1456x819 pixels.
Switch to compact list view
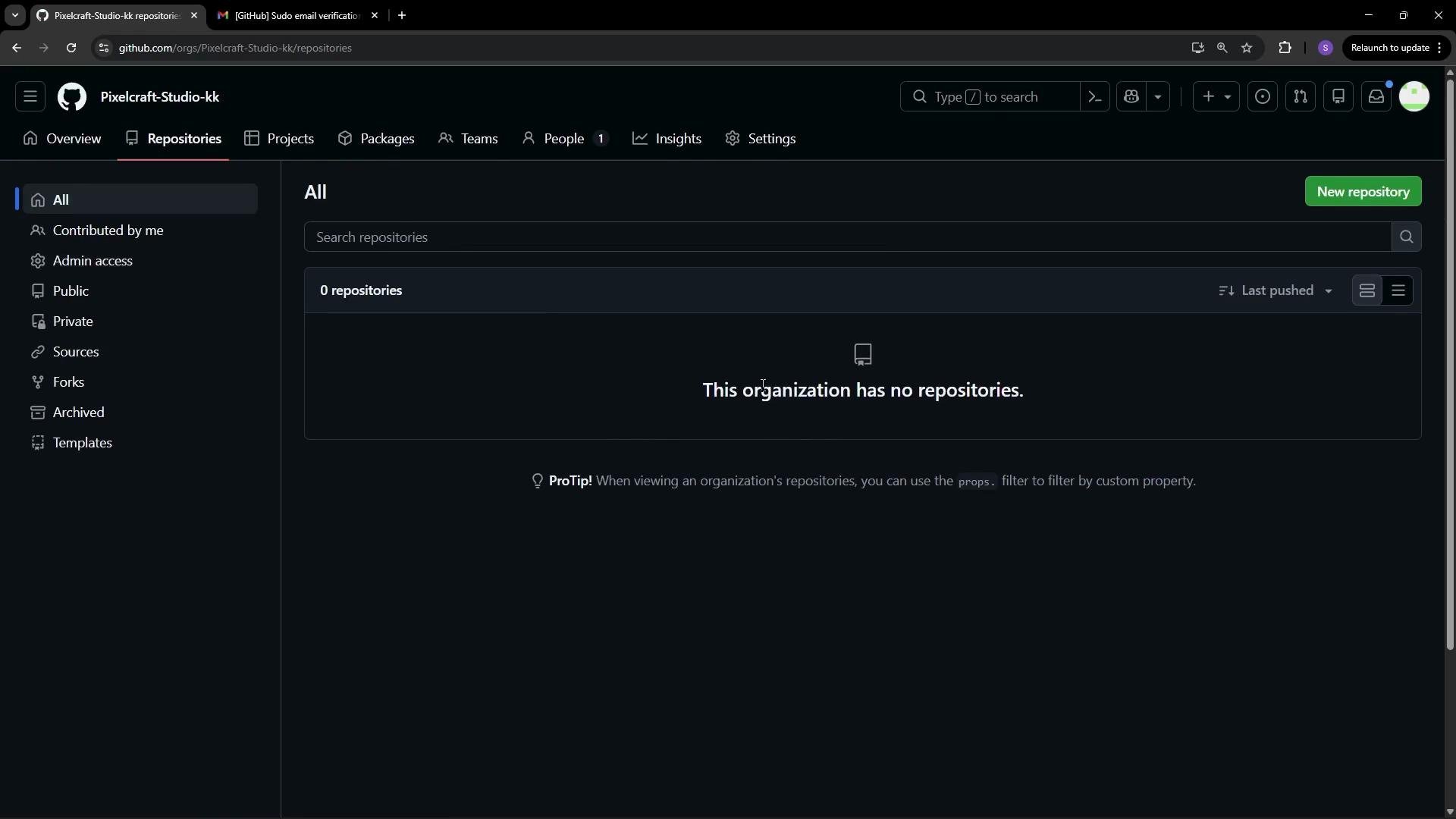coord(1398,291)
